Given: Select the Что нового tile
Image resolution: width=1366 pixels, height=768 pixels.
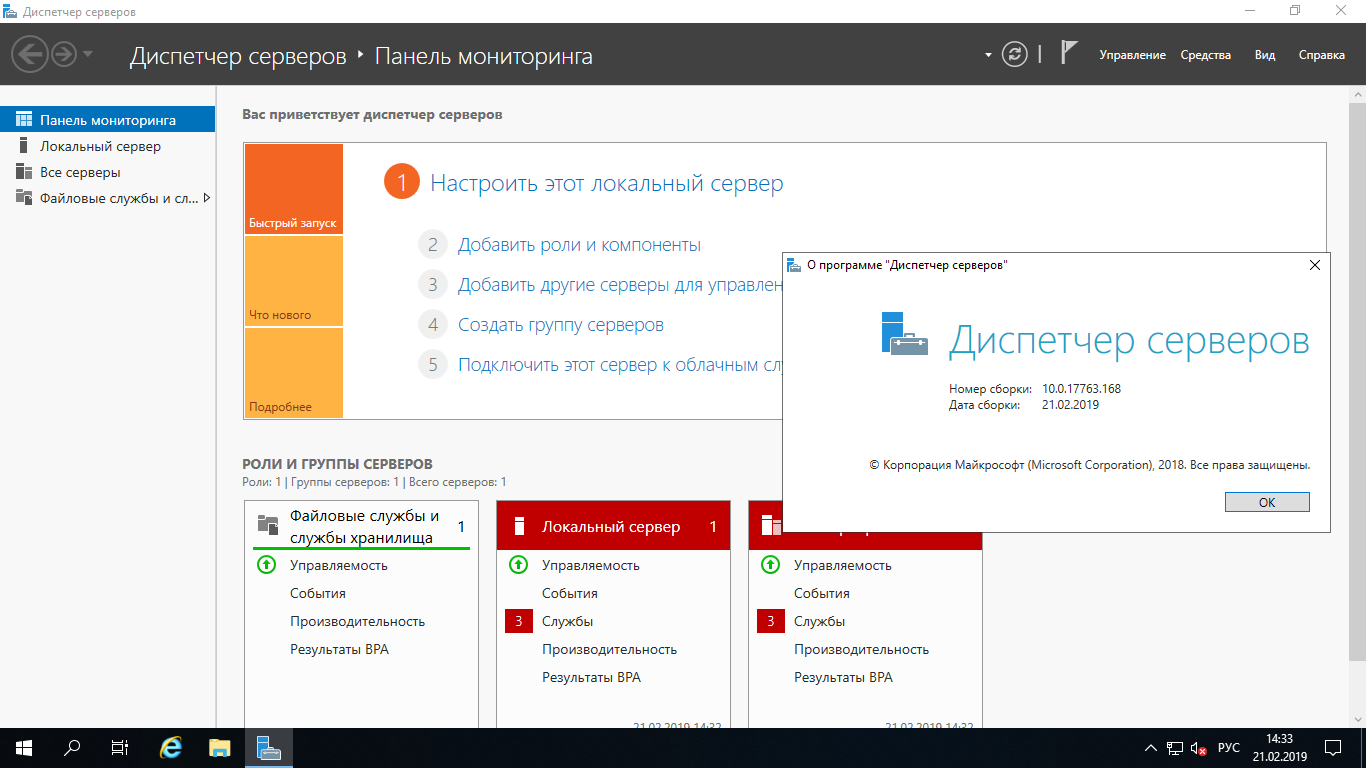Looking at the screenshot, I should pyautogui.click(x=293, y=281).
